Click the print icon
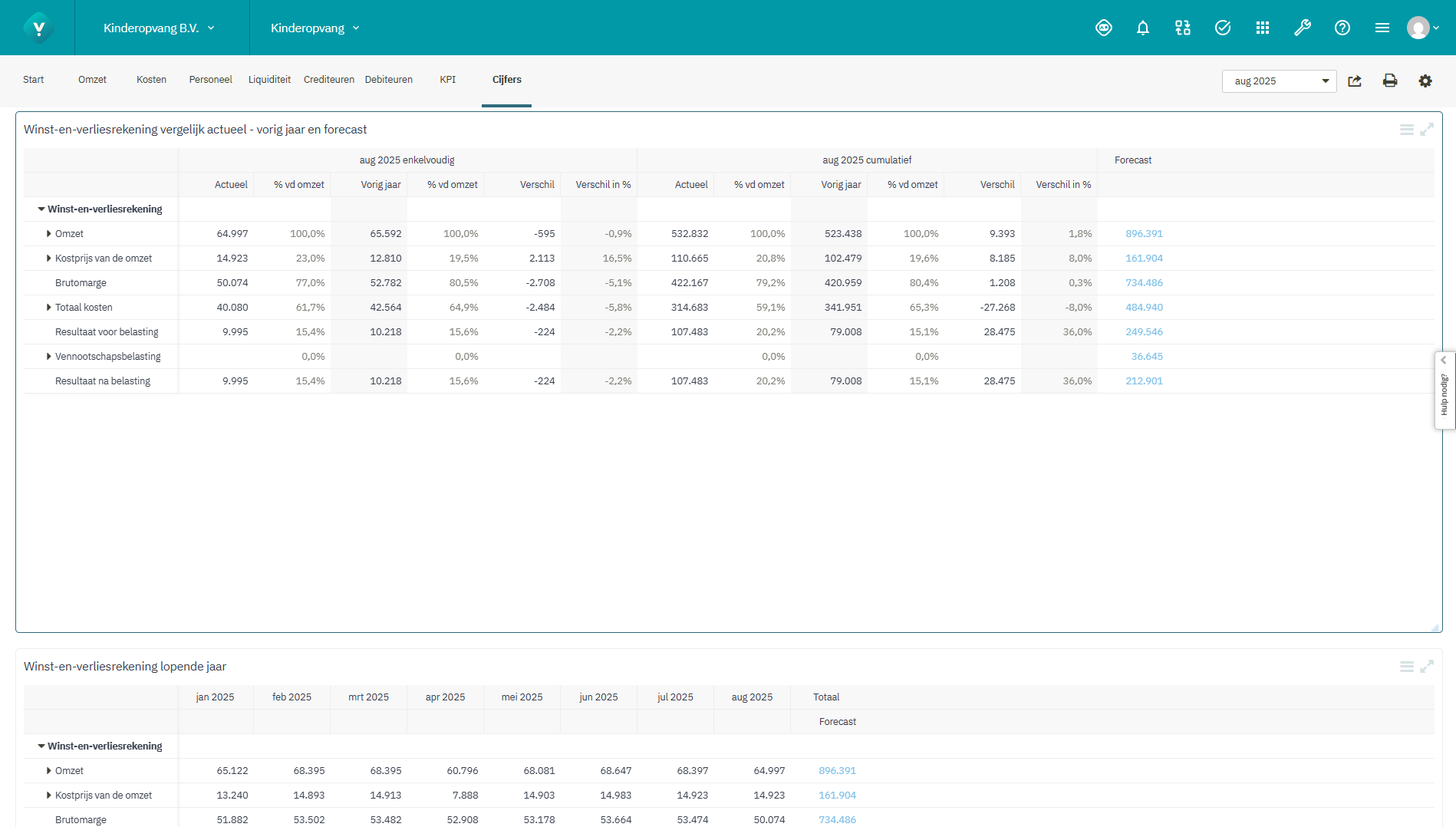The width and height of the screenshot is (1456, 827). tap(1390, 81)
